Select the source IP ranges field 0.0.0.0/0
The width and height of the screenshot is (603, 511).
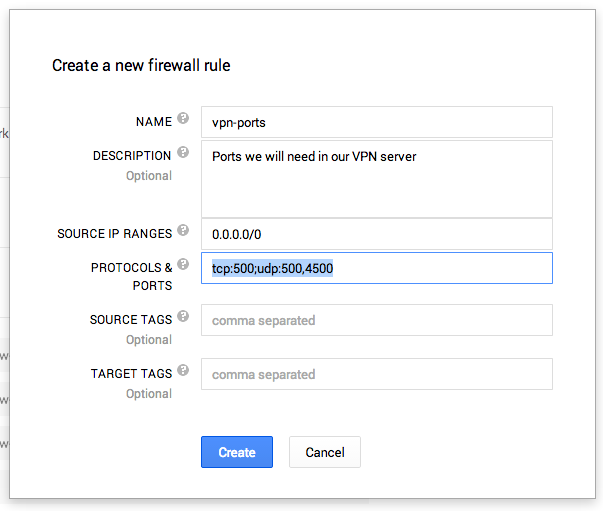click(x=376, y=234)
